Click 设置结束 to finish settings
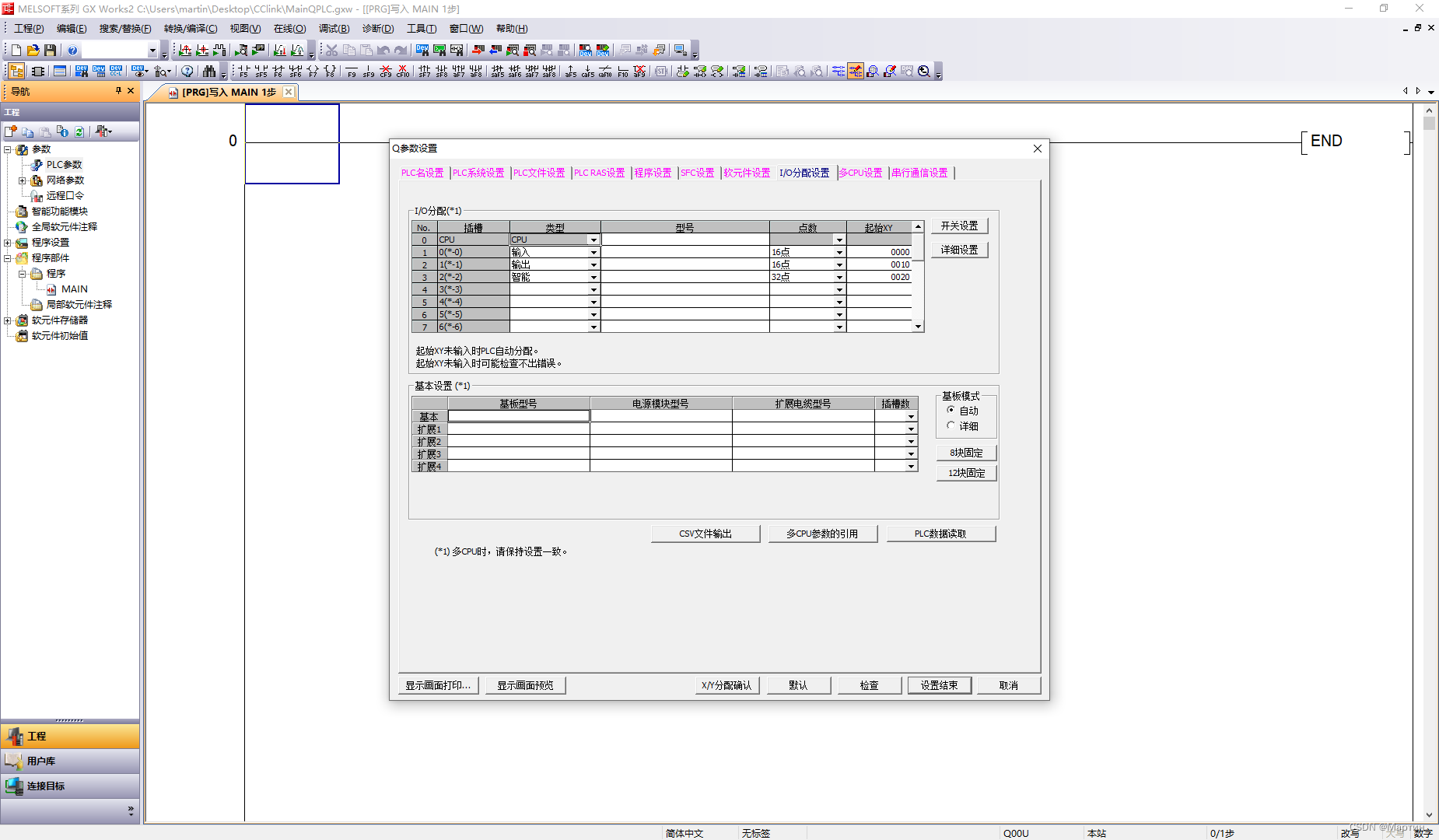The image size is (1439, 840). click(x=939, y=685)
